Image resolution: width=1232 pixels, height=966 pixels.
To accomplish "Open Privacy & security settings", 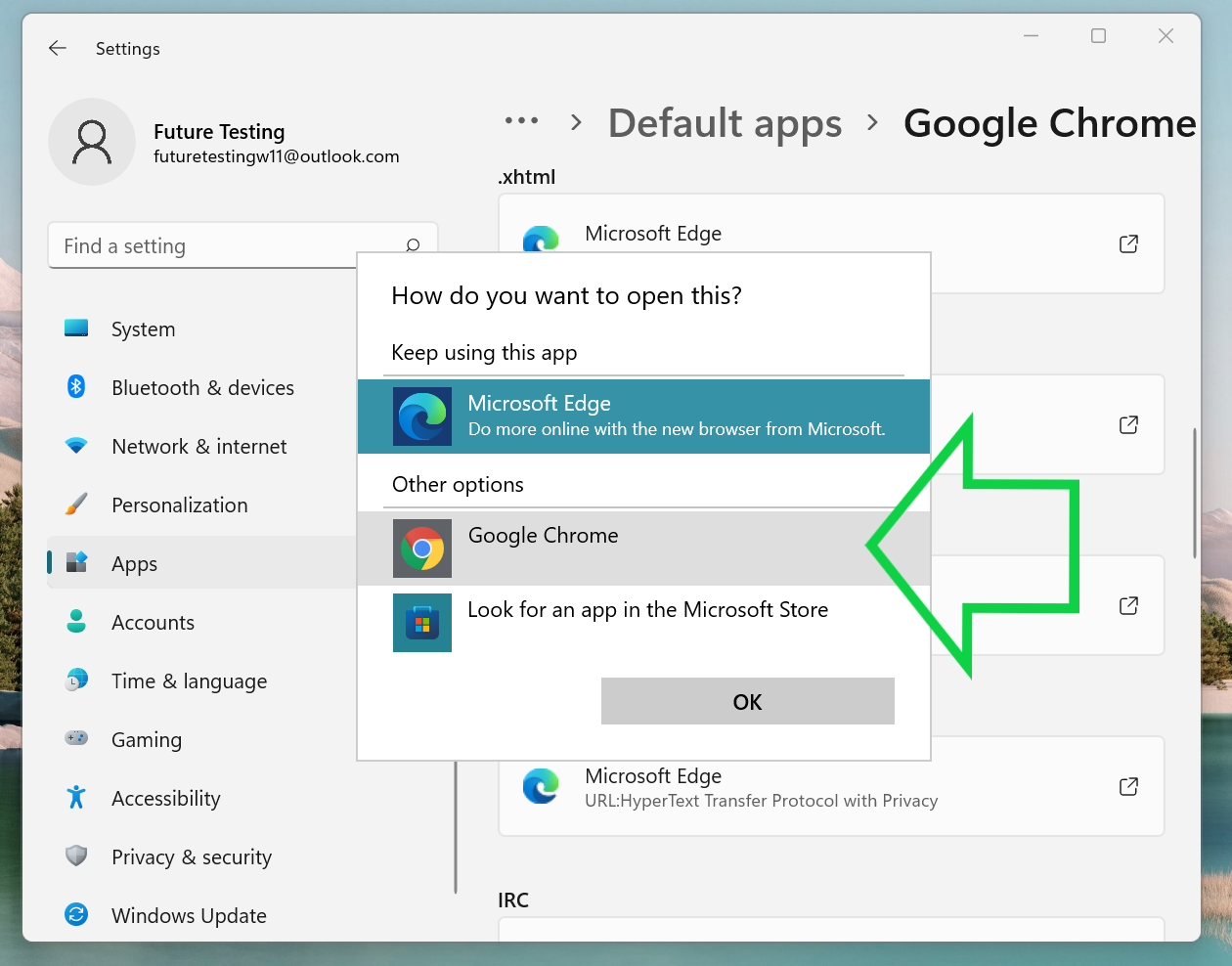I will click(192, 857).
